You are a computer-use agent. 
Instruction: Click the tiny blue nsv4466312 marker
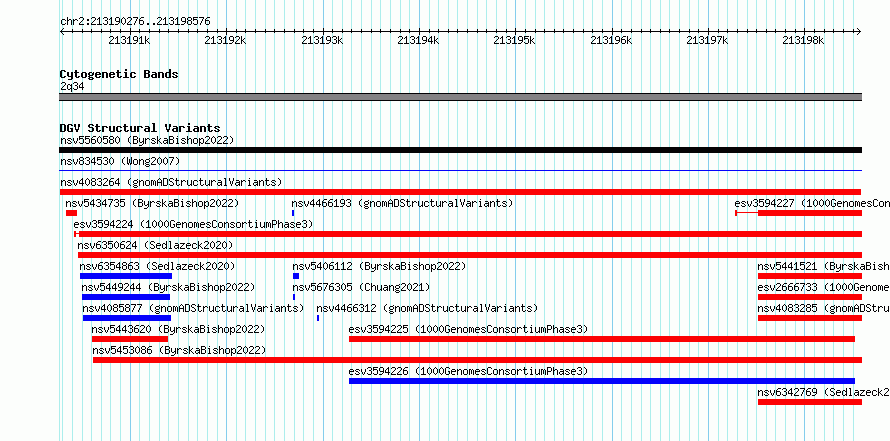click(318, 318)
